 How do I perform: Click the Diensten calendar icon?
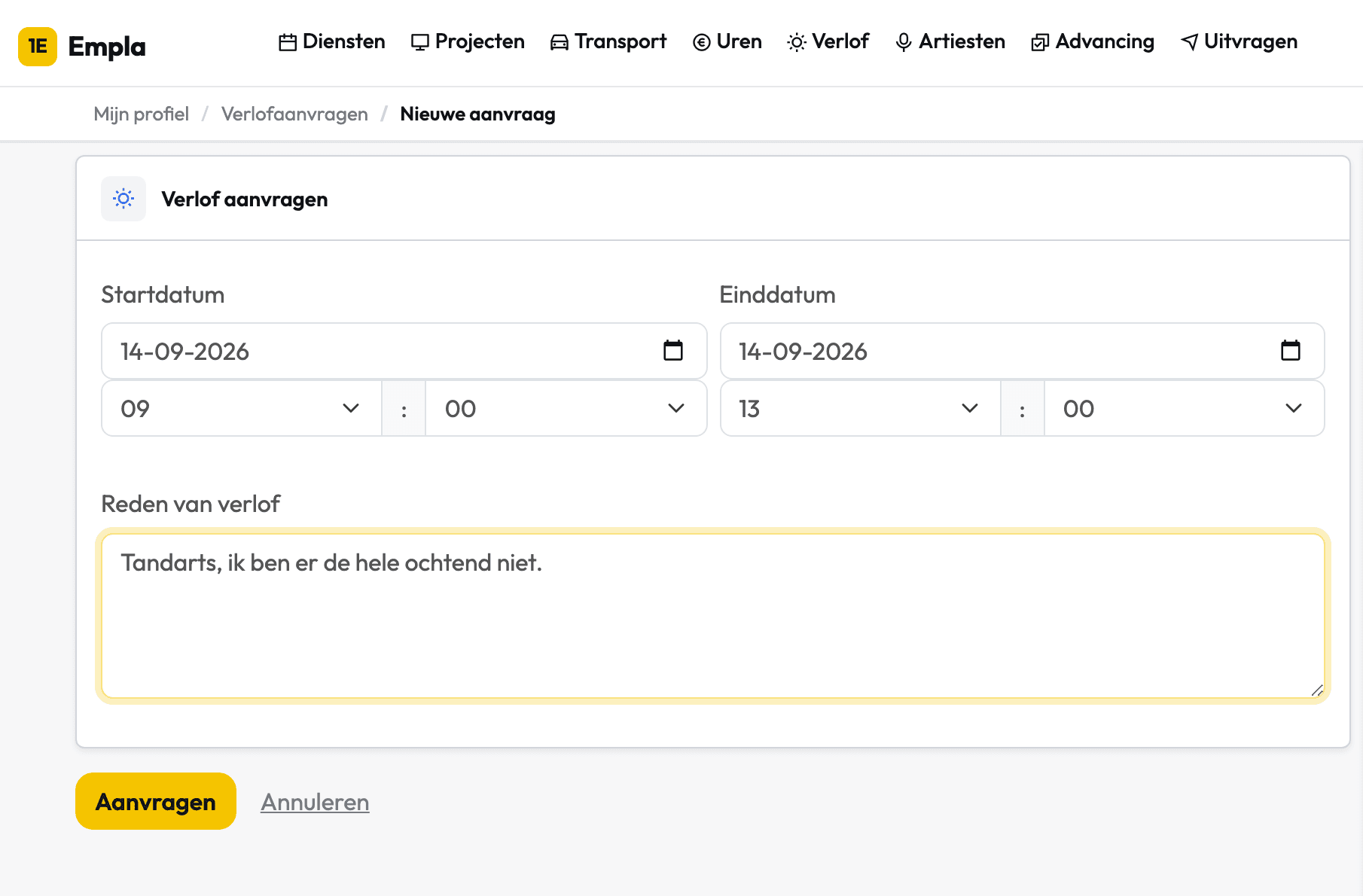point(288,42)
